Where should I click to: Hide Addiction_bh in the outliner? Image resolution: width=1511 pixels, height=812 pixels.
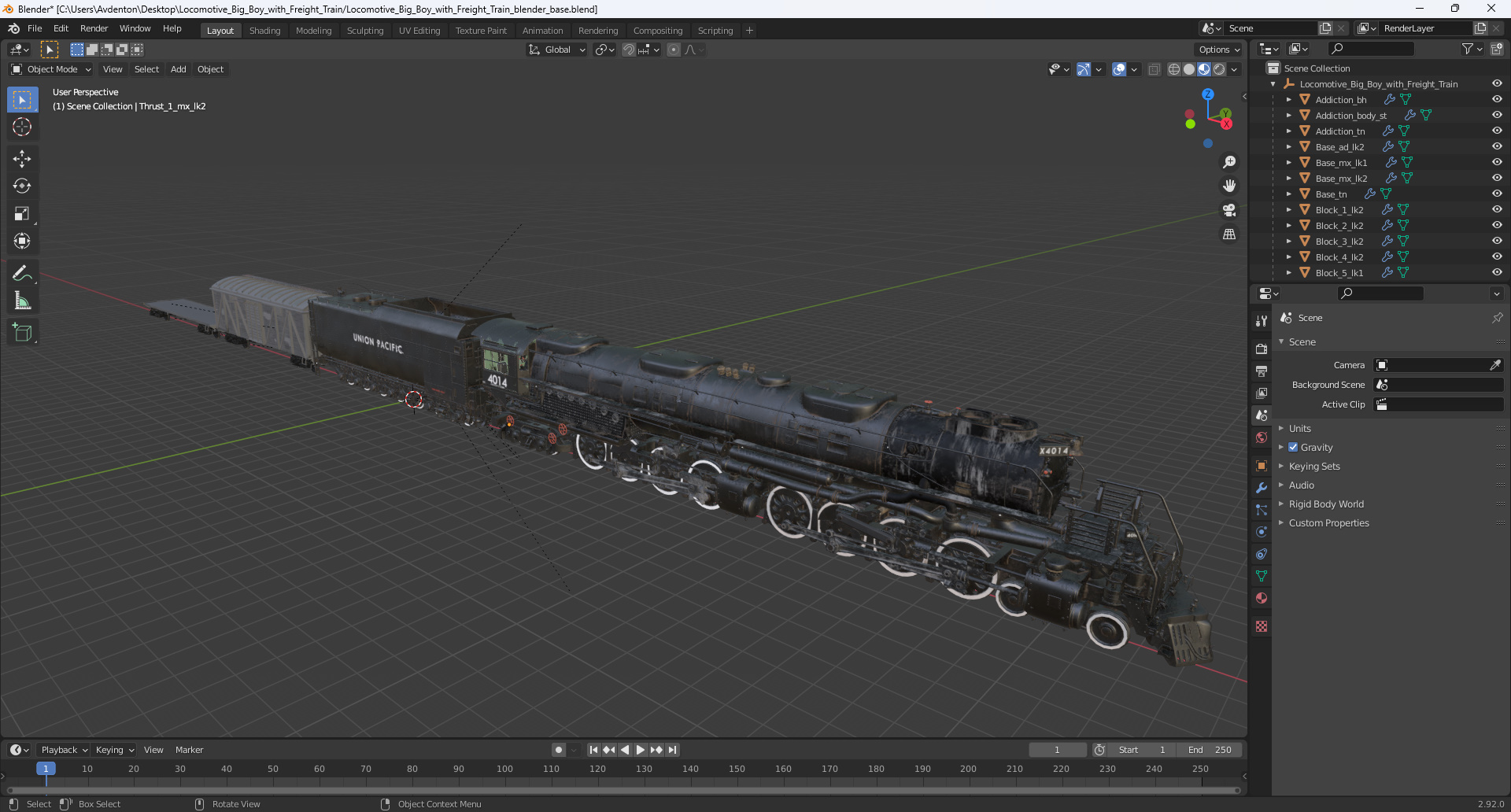1497,100
